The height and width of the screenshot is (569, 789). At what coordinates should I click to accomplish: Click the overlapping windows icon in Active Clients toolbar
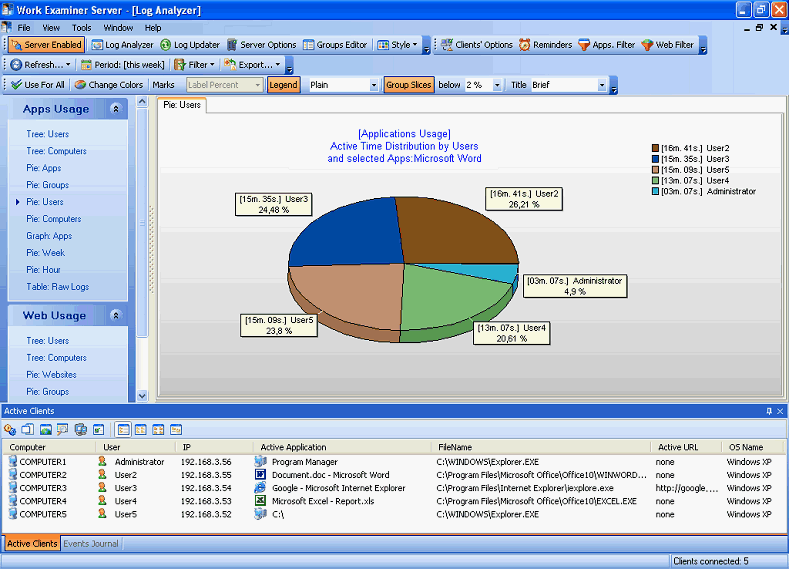click(28, 430)
